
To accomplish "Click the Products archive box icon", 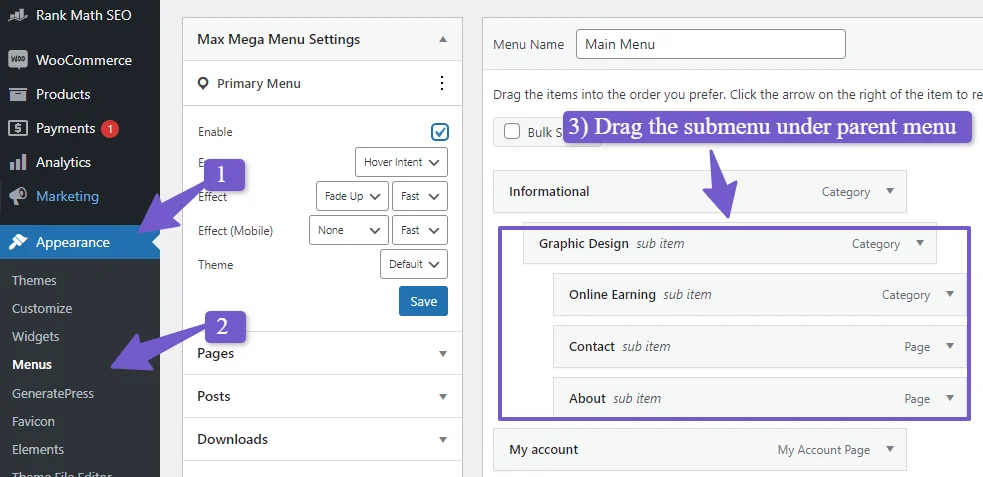I will click(x=18, y=95).
